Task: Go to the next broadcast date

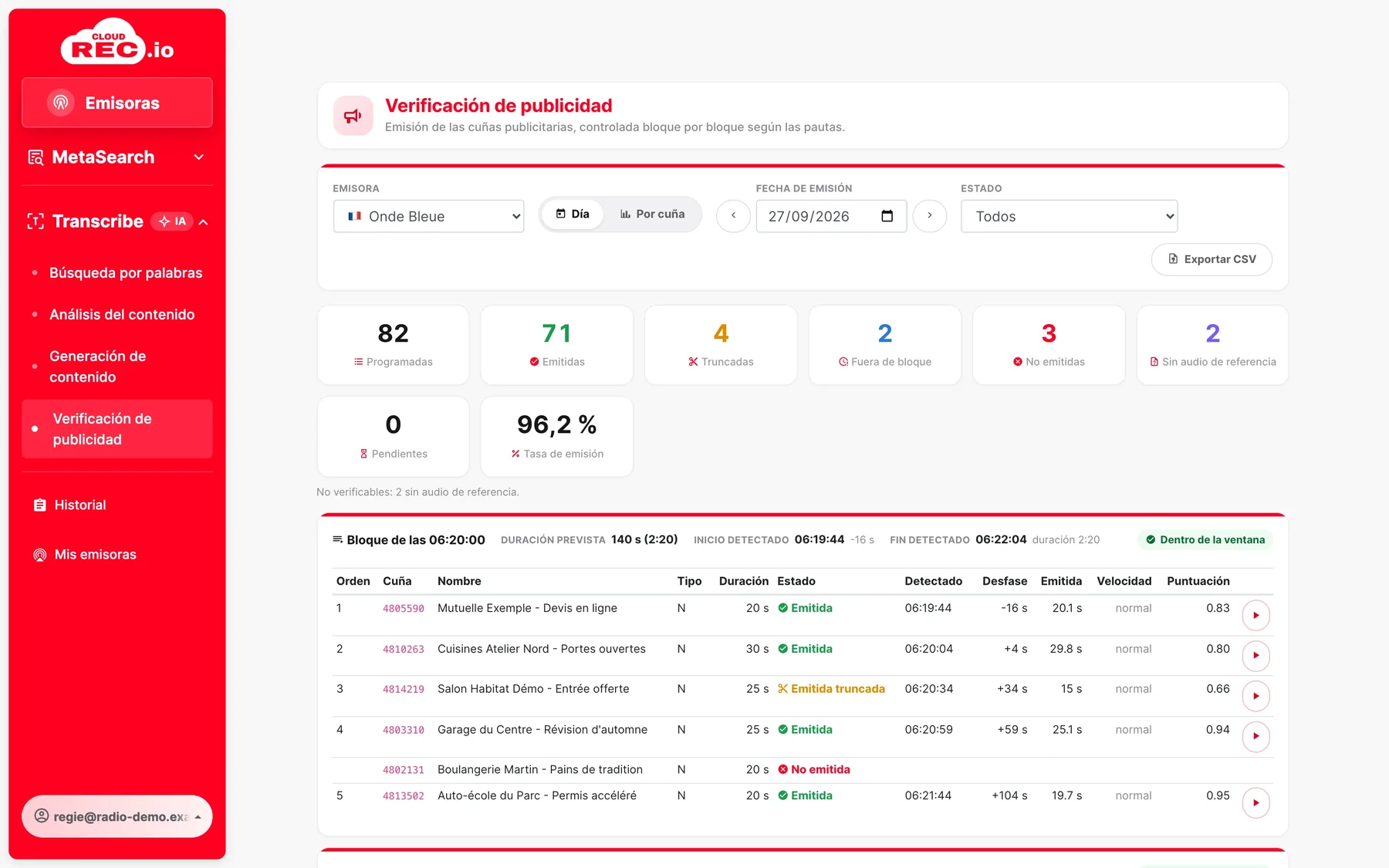Action: pos(929,216)
